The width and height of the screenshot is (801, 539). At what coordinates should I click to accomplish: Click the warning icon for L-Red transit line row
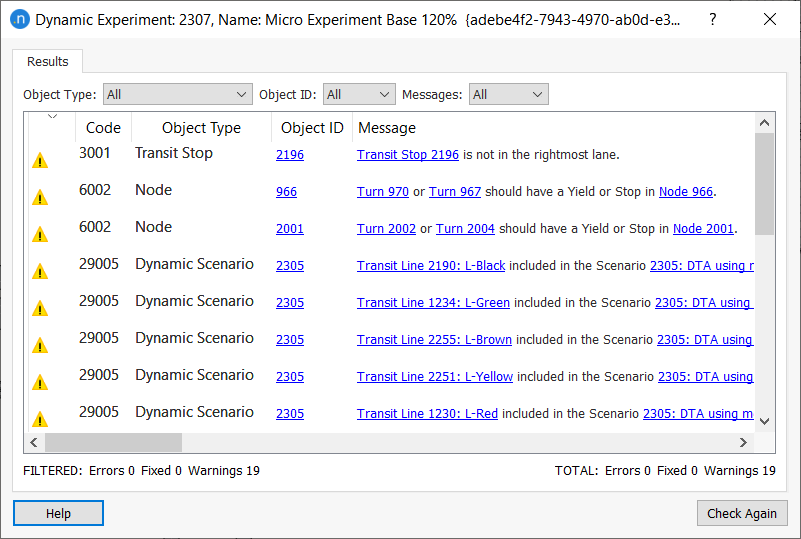tap(40, 419)
